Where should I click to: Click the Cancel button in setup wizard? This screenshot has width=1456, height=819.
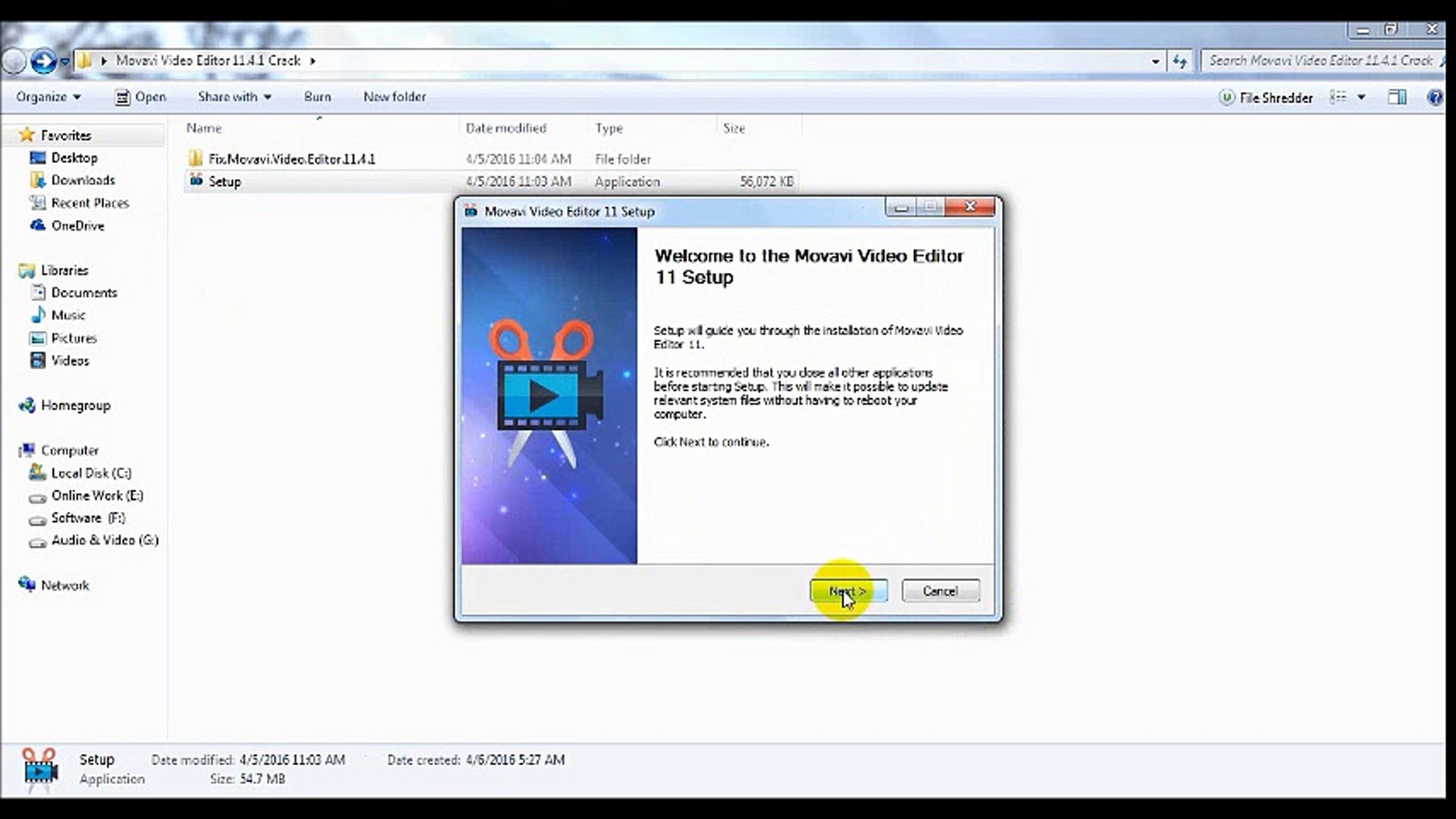940,591
